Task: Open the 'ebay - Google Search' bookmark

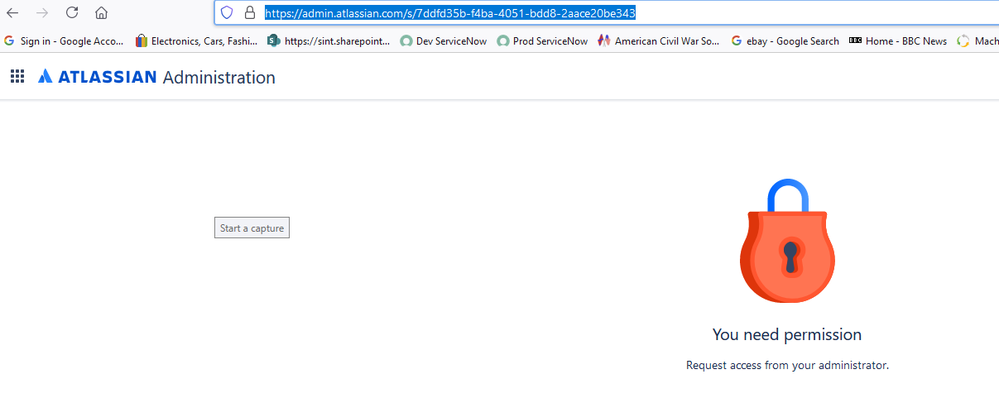Action: click(785, 41)
